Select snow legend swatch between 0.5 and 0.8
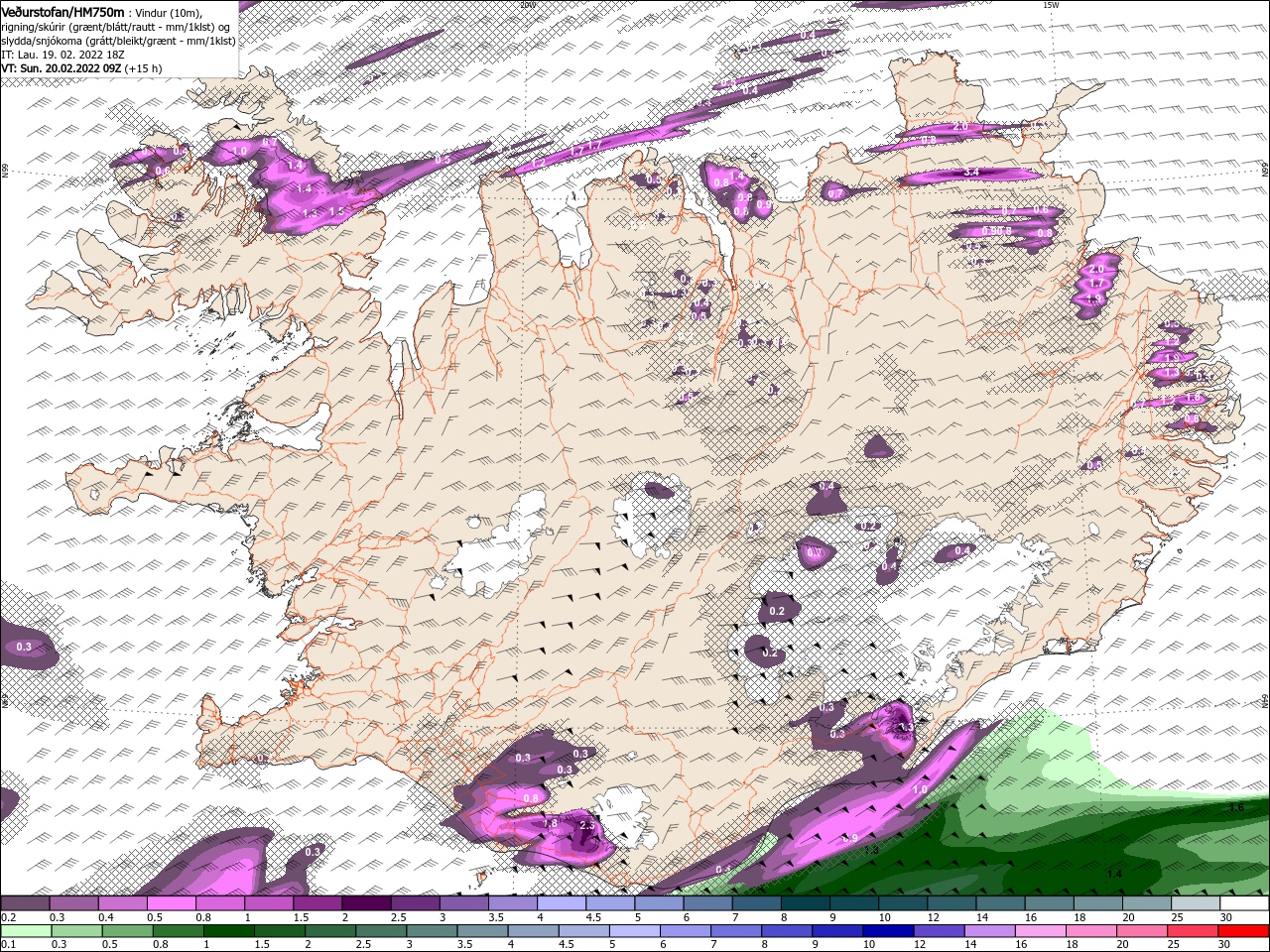The image size is (1270, 952). pos(171,903)
